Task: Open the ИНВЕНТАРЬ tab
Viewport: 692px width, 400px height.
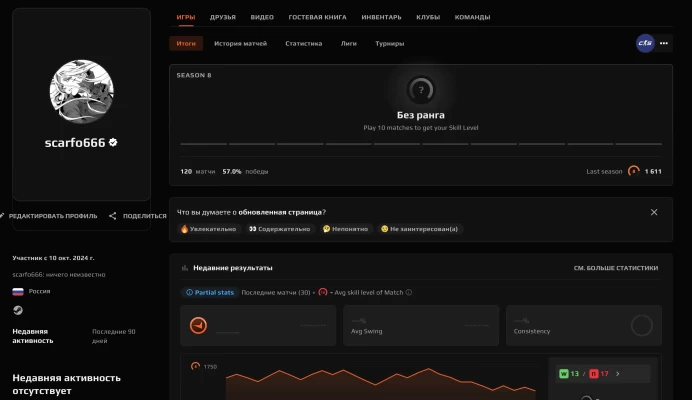Action: [x=381, y=17]
